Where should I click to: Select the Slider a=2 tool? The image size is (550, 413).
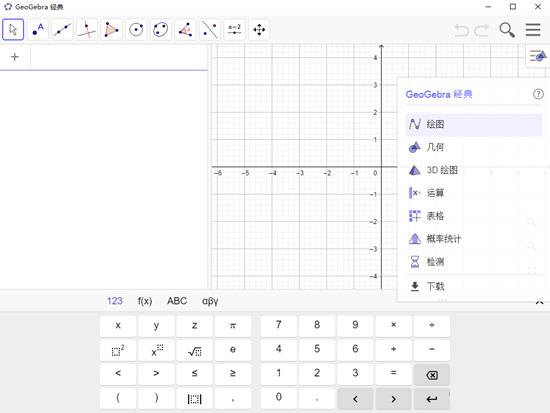coord(234,29)
